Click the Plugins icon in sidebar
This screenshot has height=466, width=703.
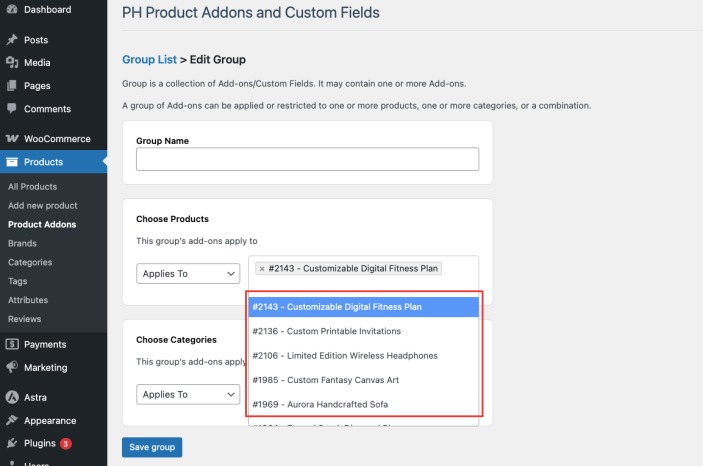click(x=12, y=443)
